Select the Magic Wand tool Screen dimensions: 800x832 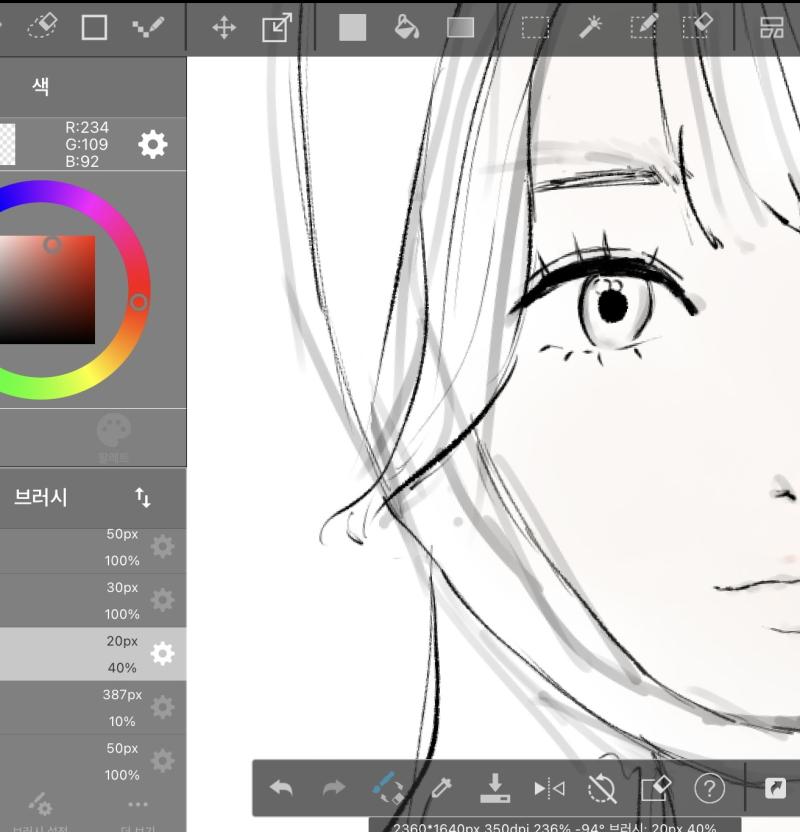[590, 27]
